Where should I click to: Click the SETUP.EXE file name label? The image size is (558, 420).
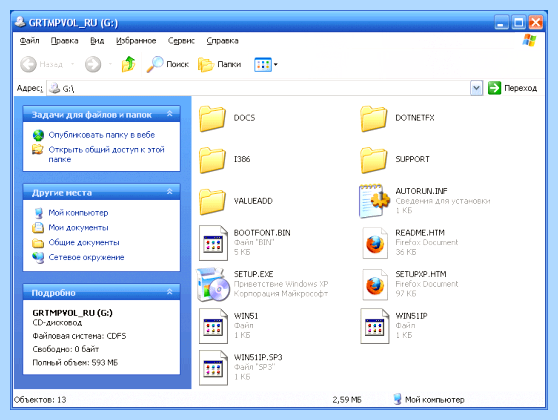click(x=253, y=274)
